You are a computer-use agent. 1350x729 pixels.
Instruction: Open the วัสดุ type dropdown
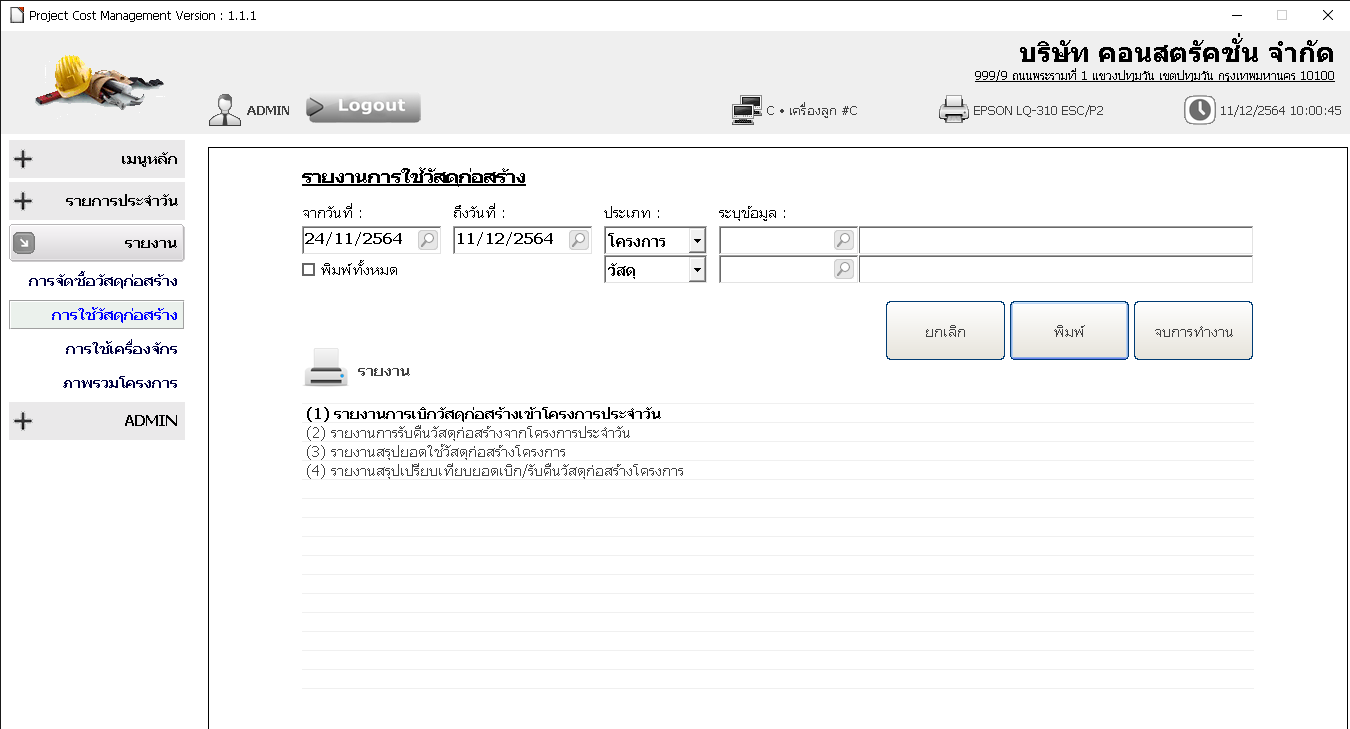point(696,270)
